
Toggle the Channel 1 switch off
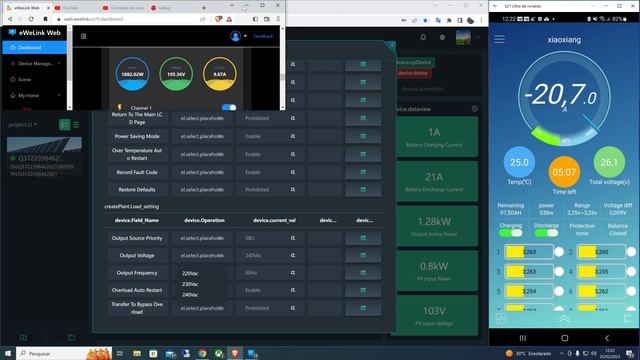click(x=229, y=107)
